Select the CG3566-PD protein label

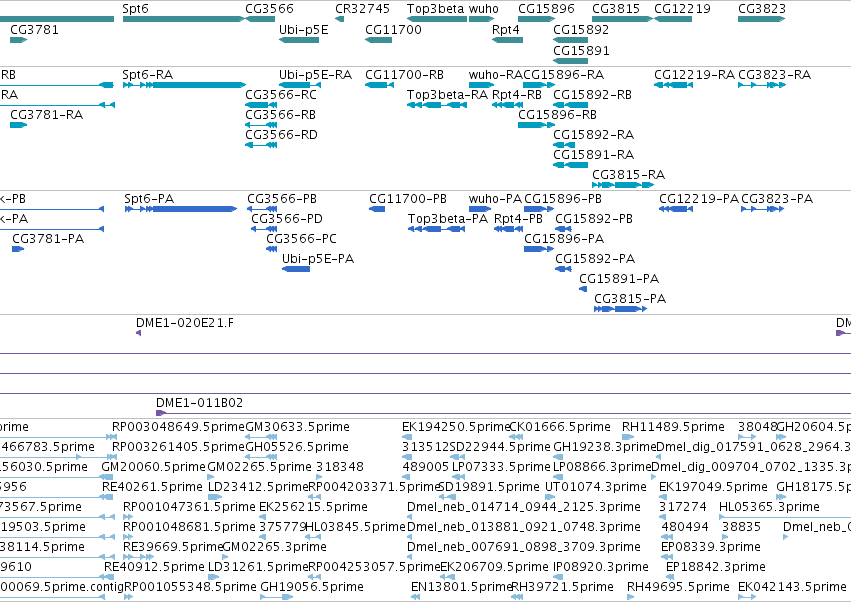coord(287,219)
